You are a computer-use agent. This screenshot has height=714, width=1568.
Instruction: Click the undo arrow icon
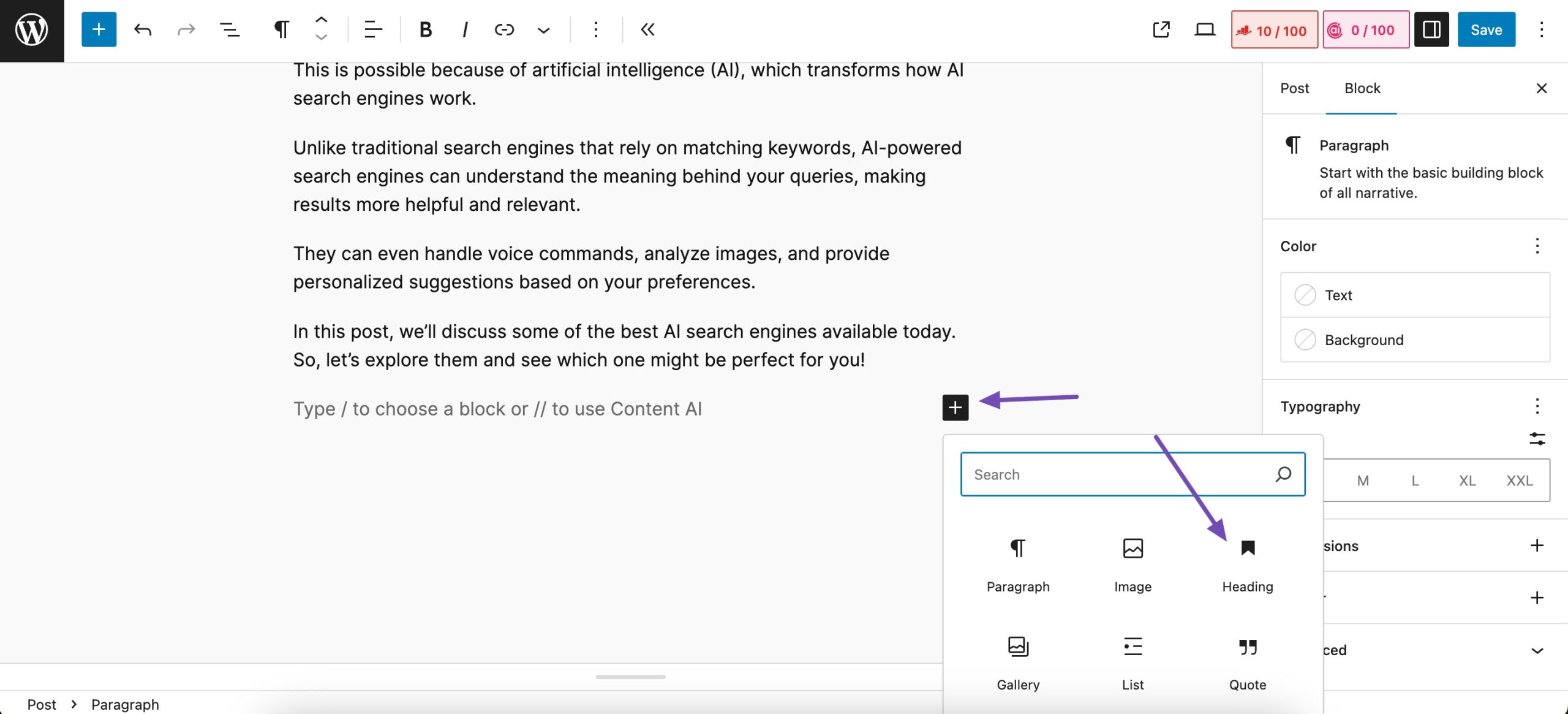(x=143, y=29)
